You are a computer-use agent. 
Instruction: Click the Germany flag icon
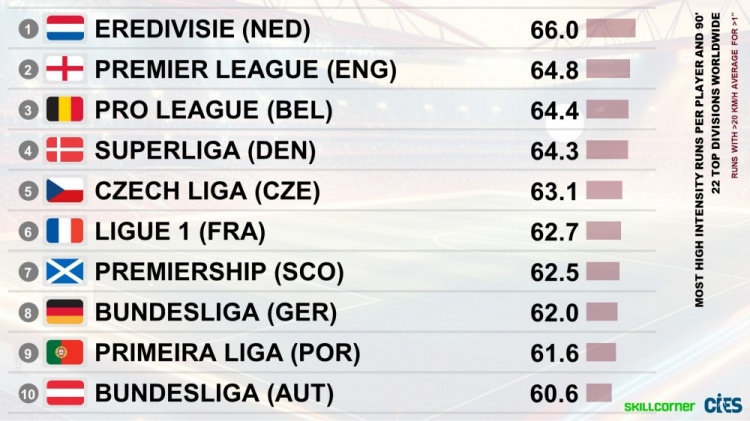tap(65, 312)
